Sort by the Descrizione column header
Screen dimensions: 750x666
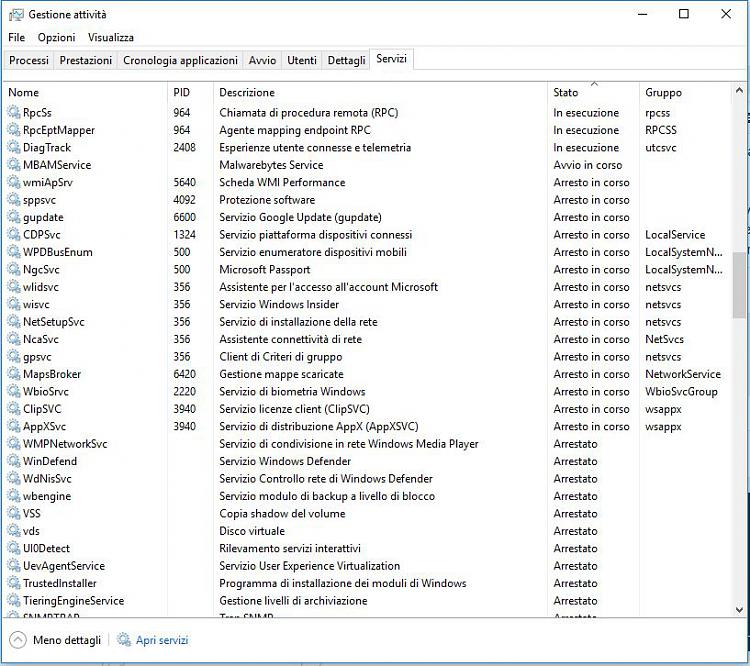pyautogui.click(x=380, y=92)
